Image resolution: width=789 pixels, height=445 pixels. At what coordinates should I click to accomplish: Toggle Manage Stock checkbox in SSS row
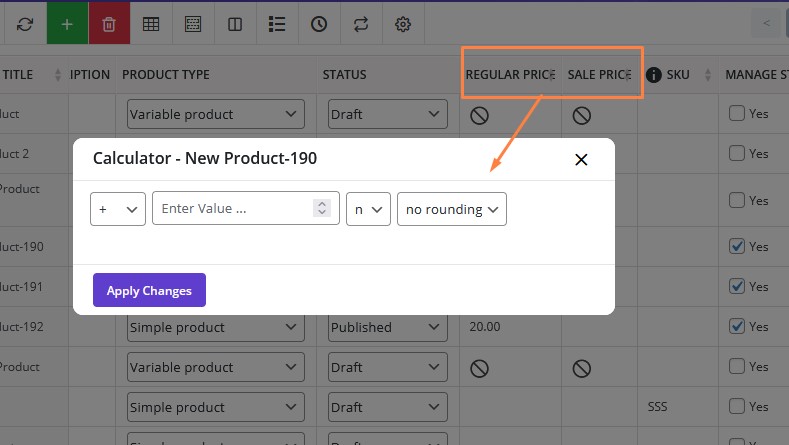(x=737, y=406)
